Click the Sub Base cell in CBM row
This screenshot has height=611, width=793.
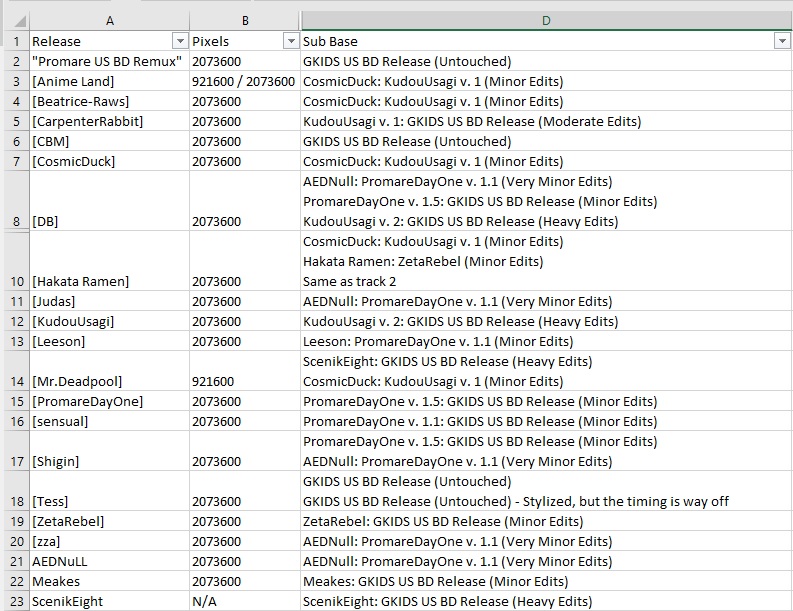(x=546, y=141)
